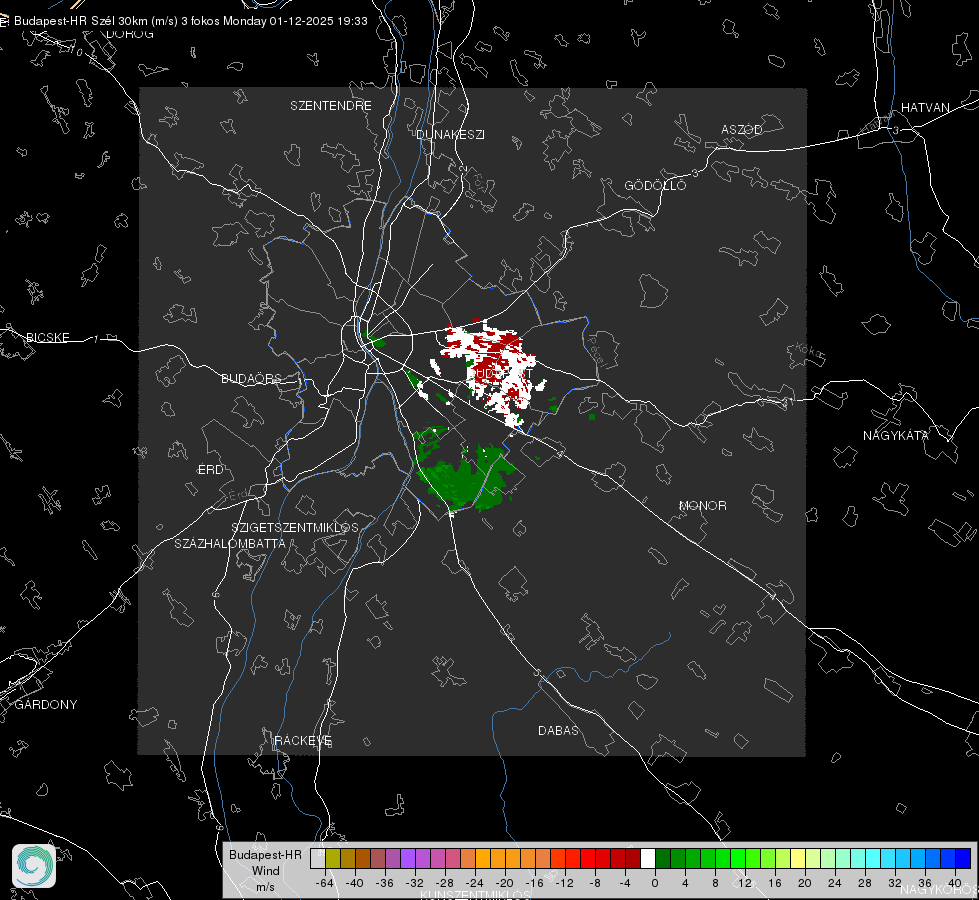Click the DABAS map label
This screenshot has width=979, height=900.
click(558, 730)
